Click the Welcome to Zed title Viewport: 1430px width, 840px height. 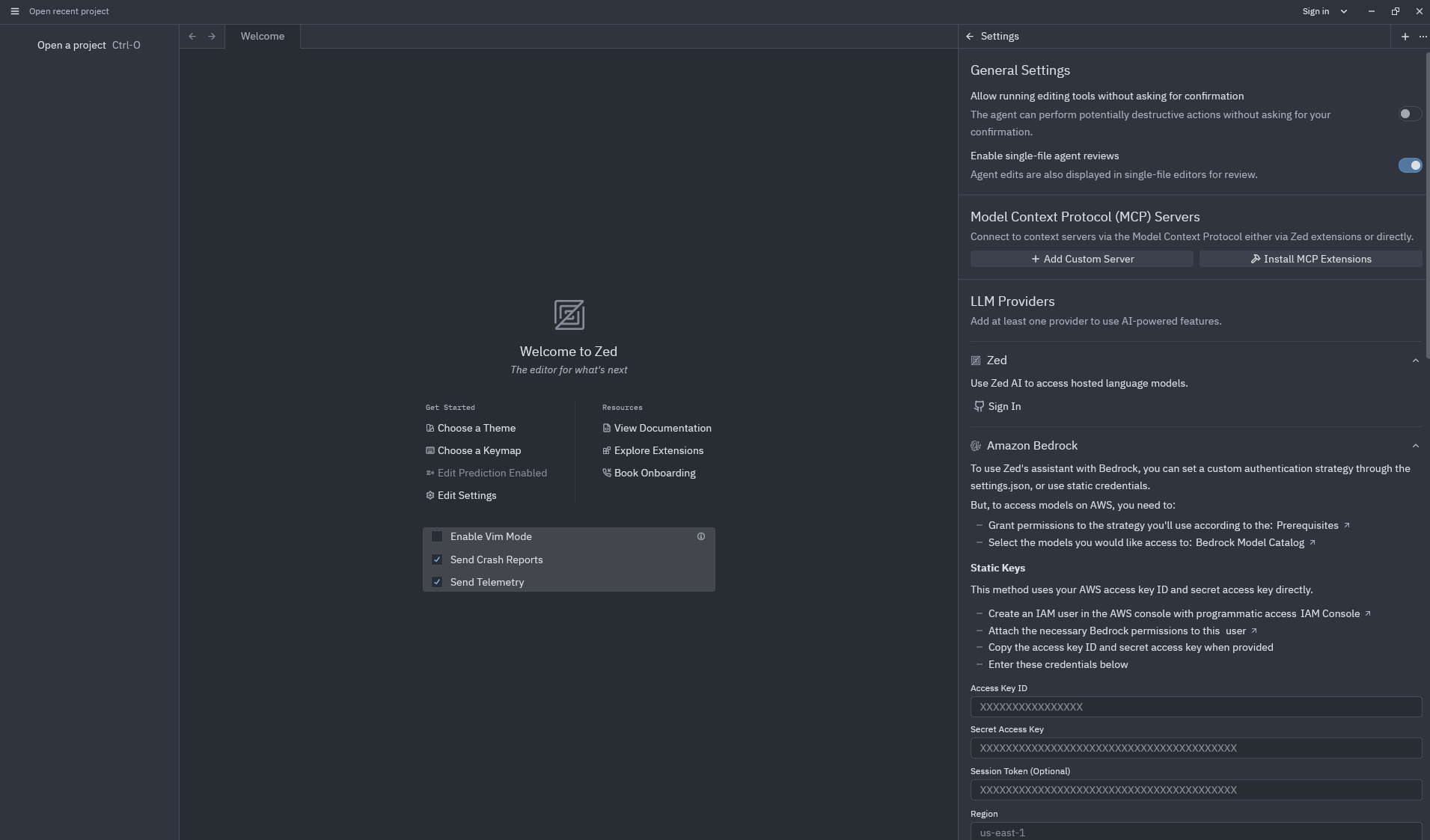[x=569, y=352]
